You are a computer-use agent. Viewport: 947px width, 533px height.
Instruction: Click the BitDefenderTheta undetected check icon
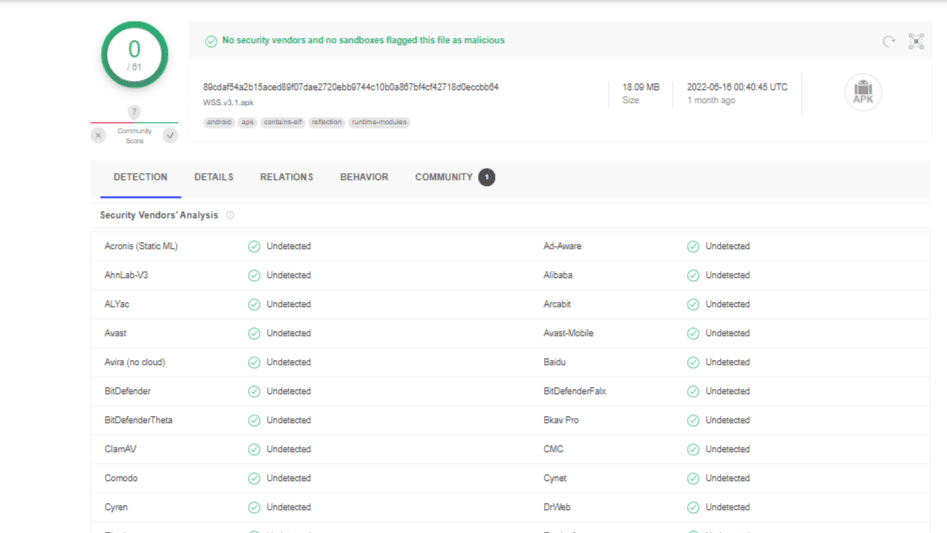[x=254, y=420]
